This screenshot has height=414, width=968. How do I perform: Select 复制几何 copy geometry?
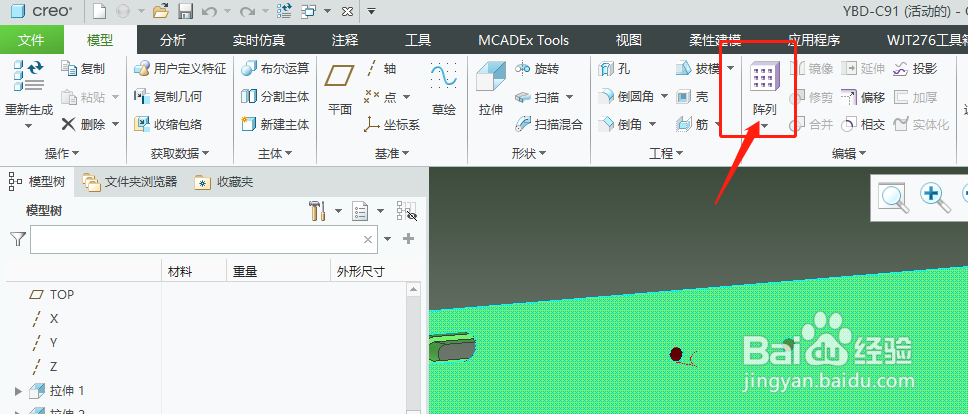point(169,96)
